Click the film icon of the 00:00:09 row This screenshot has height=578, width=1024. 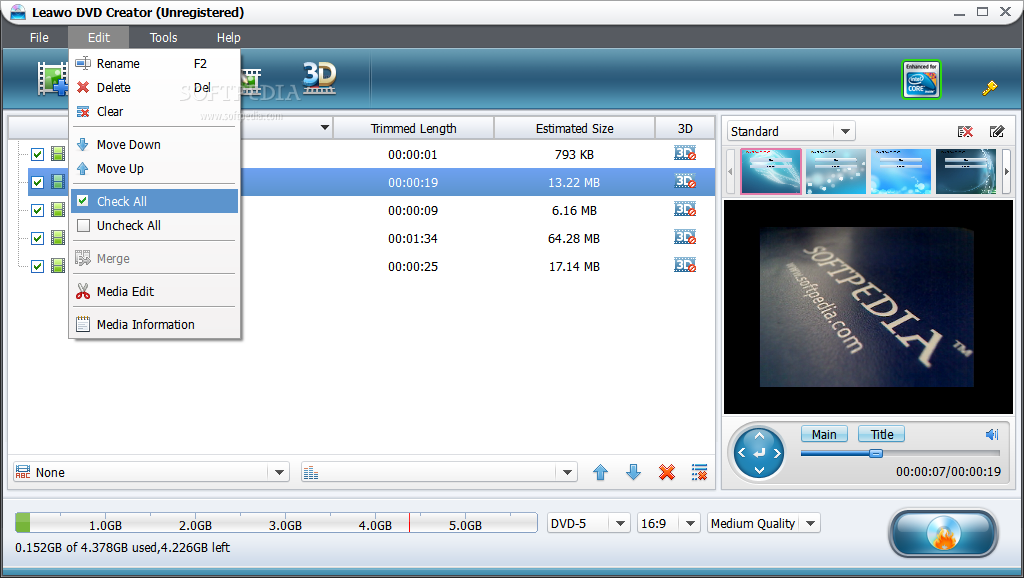click(58, 210)
